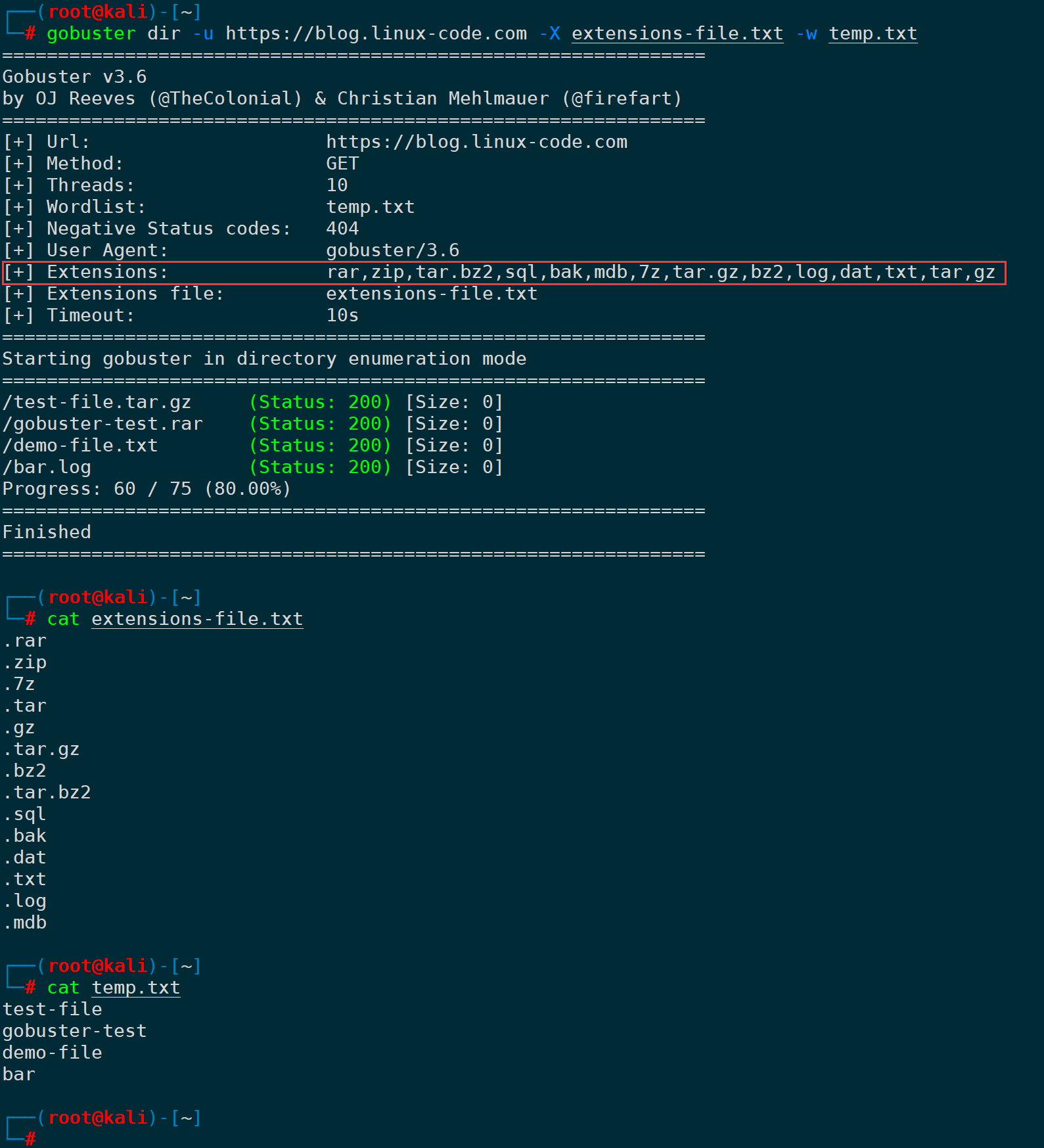Click the Status 200 for /bar.log

[x=320, y=467]
